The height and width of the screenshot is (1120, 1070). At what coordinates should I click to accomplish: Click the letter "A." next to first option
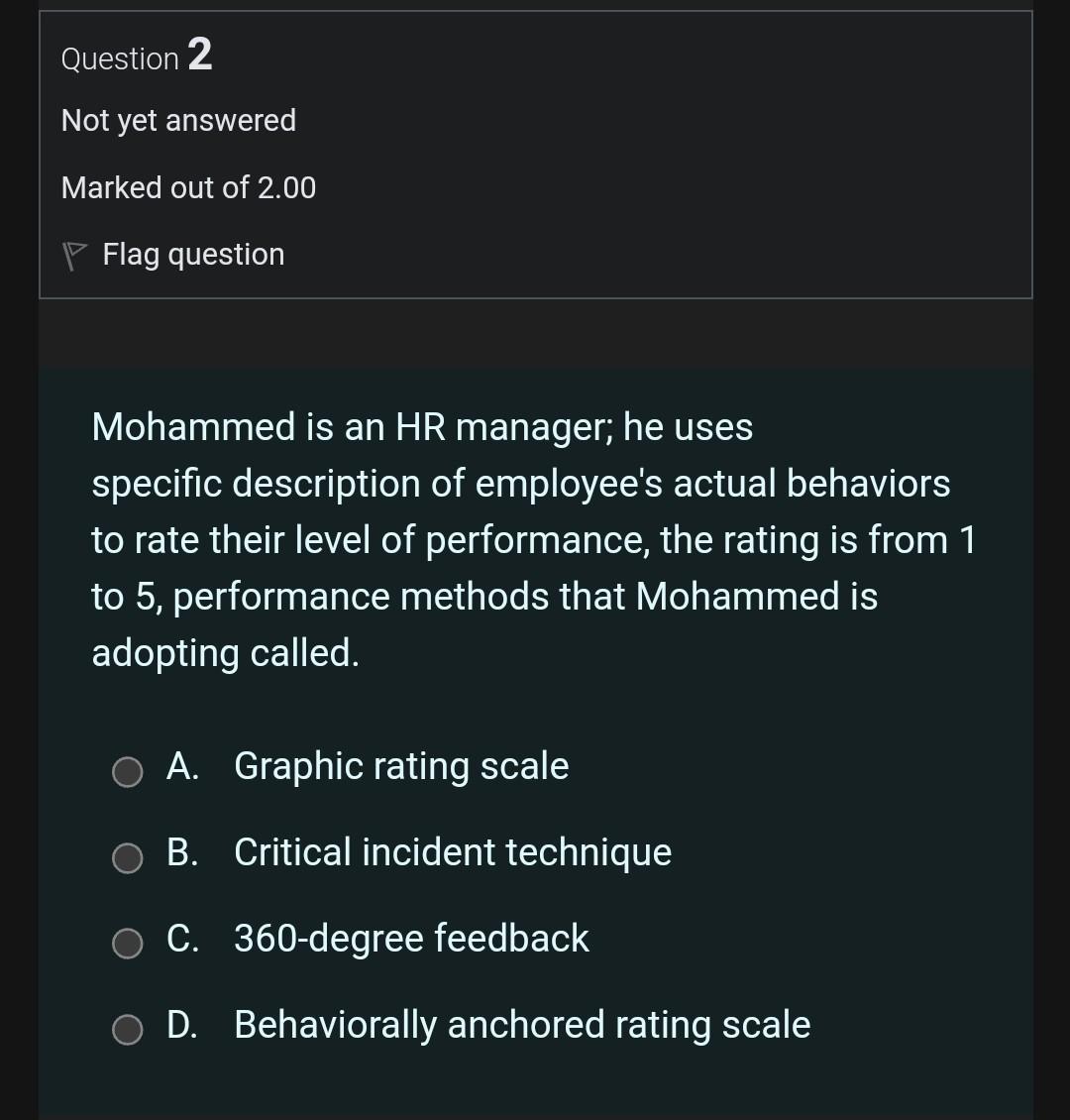click(x=183, y=767)
